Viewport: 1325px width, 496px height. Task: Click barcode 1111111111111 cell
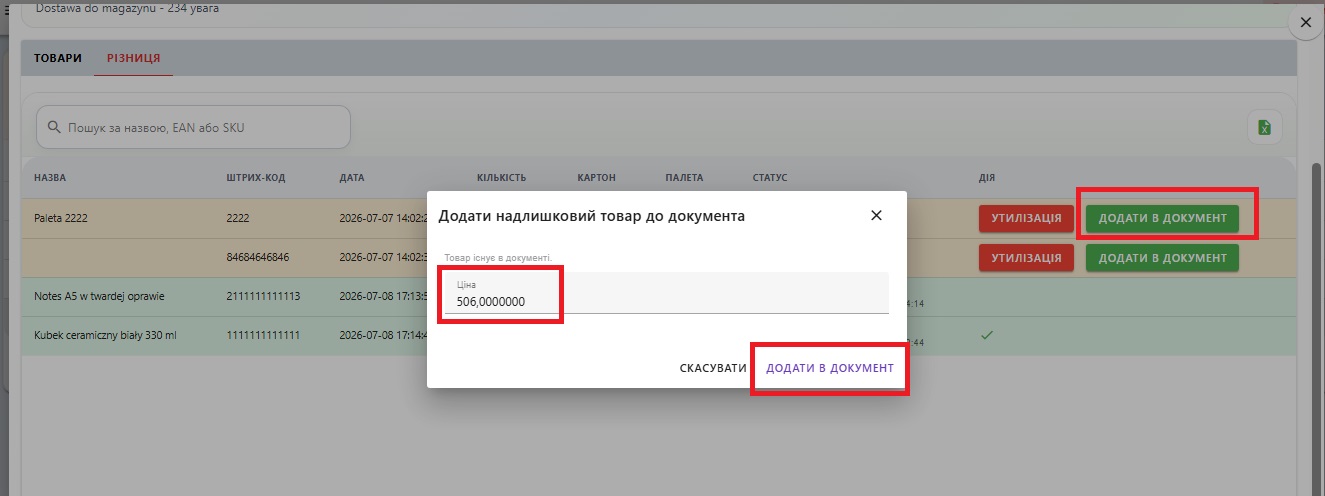coord(263,336)
